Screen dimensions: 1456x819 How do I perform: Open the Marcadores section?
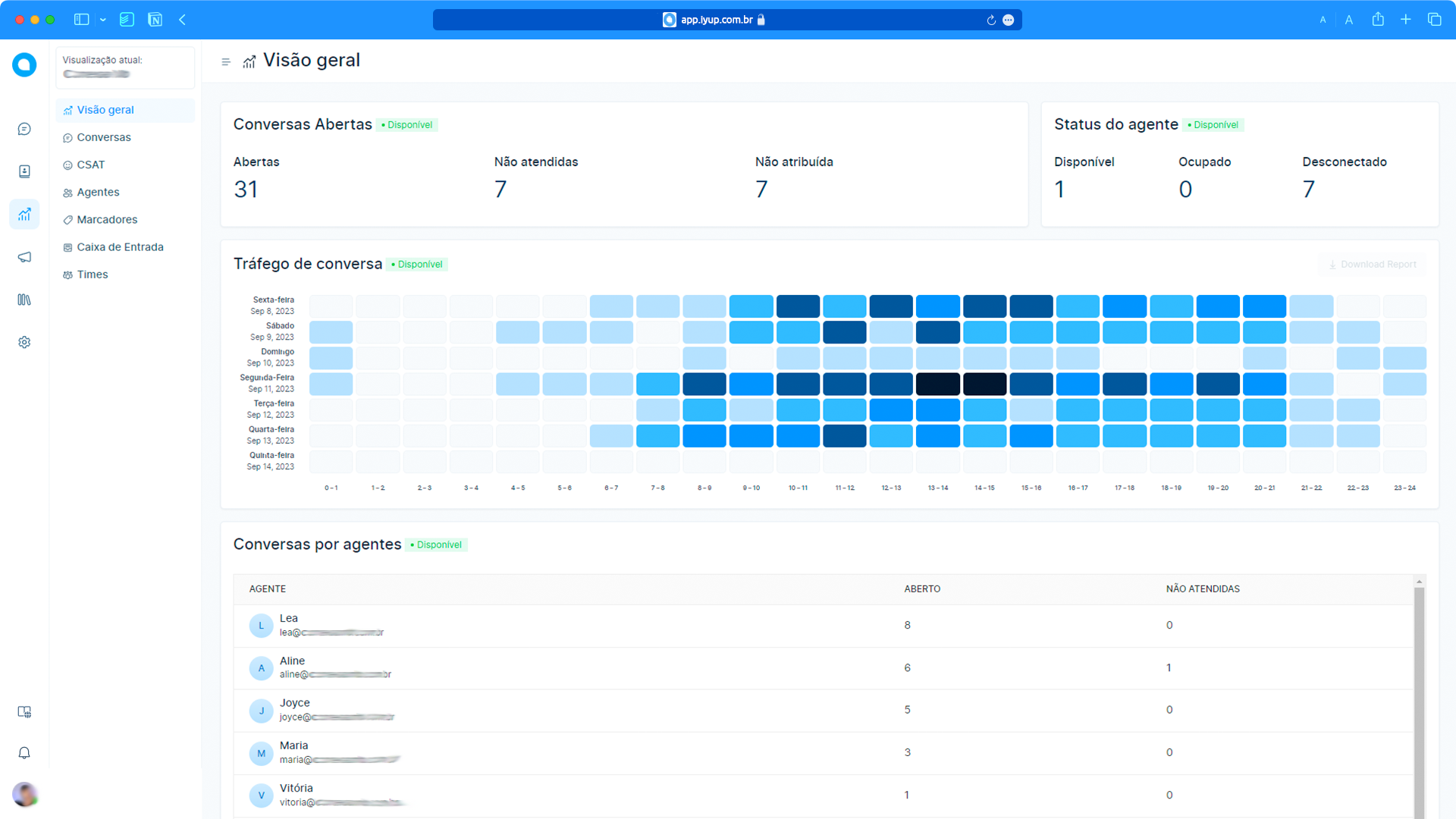107,219
